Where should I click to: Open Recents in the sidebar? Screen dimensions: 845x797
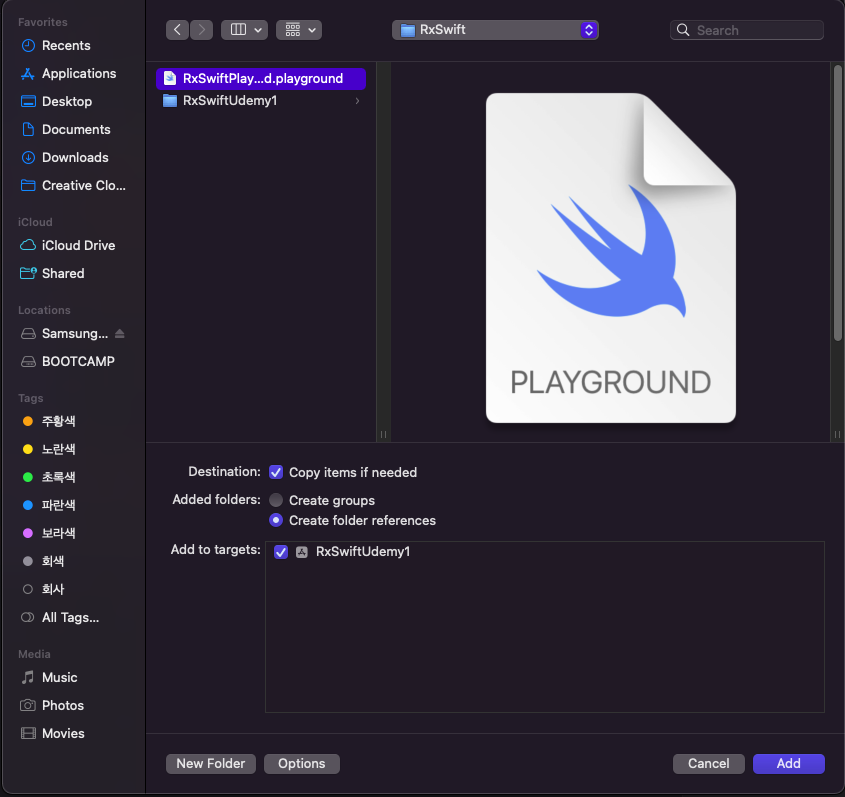pos(66,46)
